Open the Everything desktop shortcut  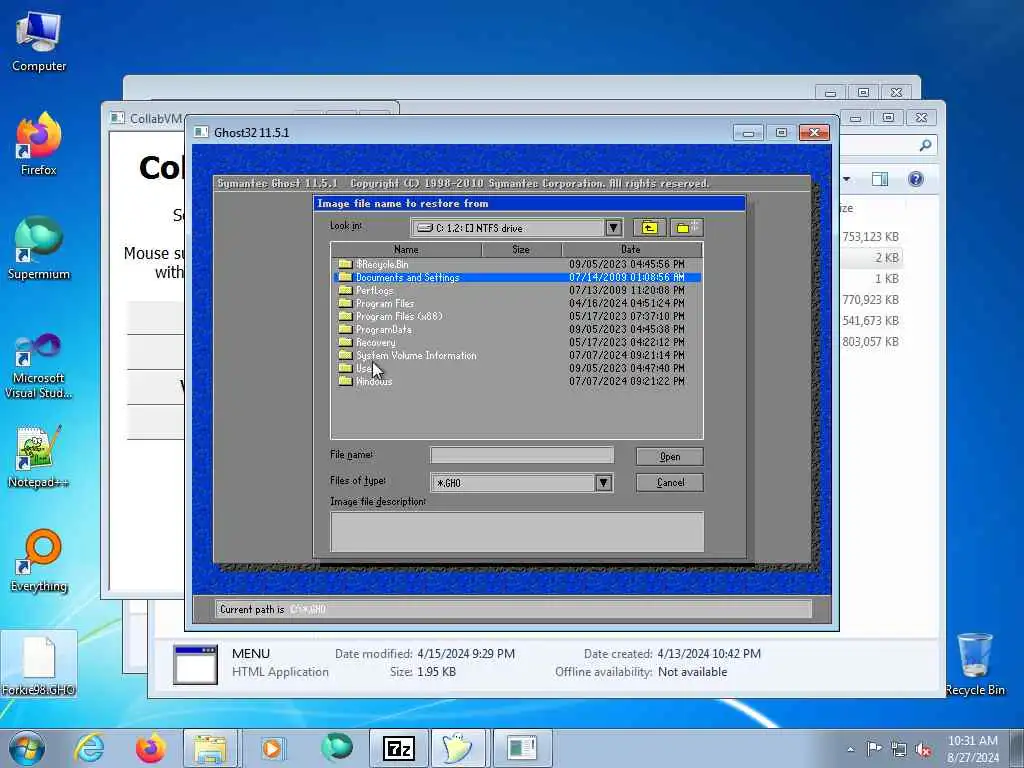39,560
